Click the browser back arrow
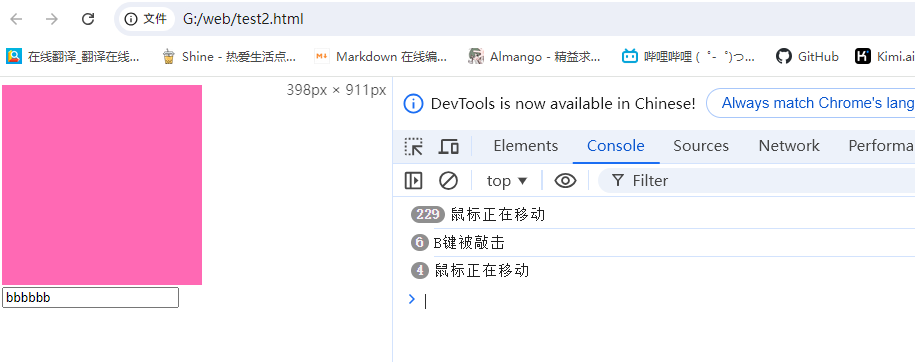915x362 pixels. click(16, 19)
